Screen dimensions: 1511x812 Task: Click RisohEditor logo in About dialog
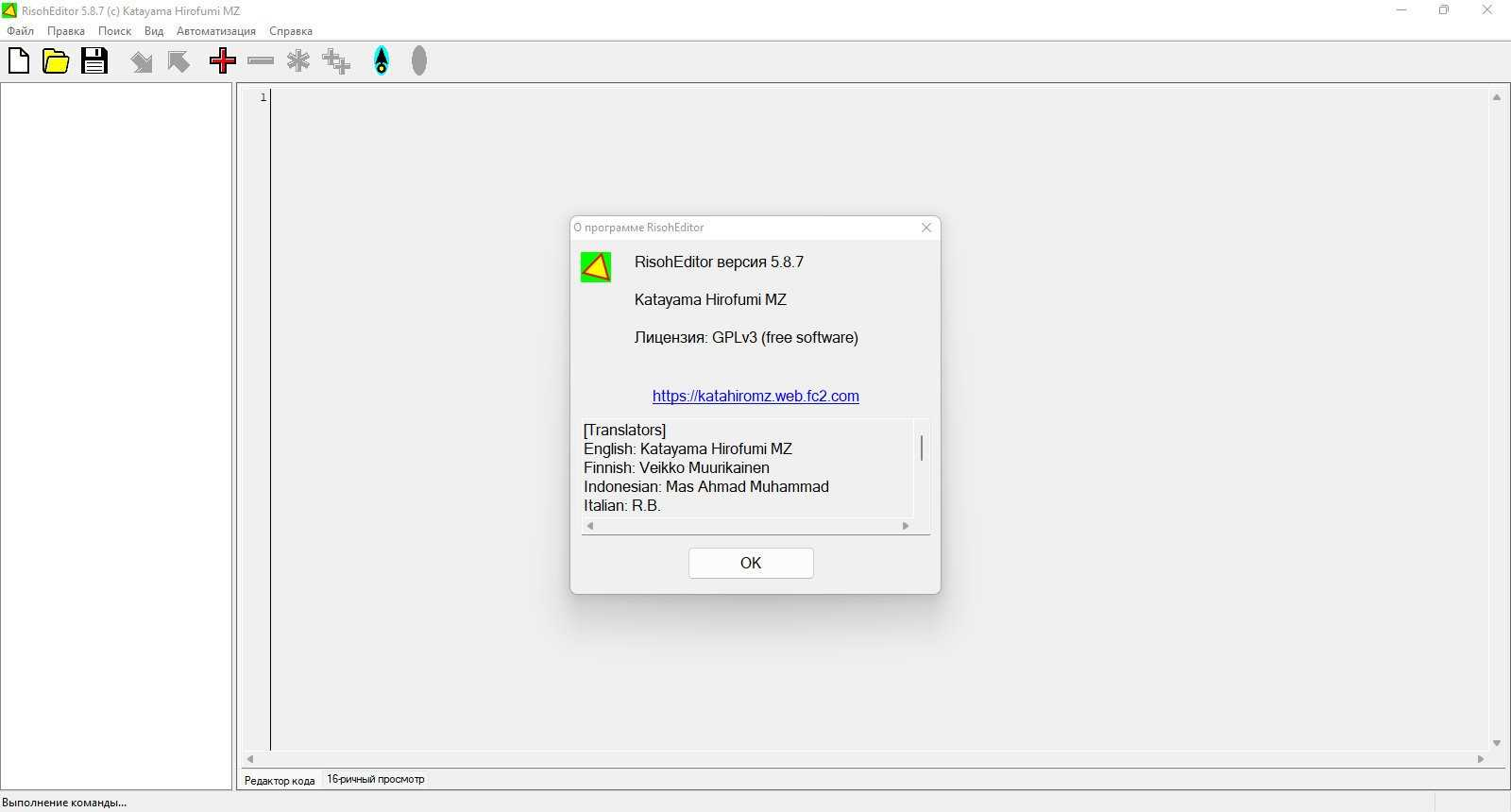(x=596, y=267)
